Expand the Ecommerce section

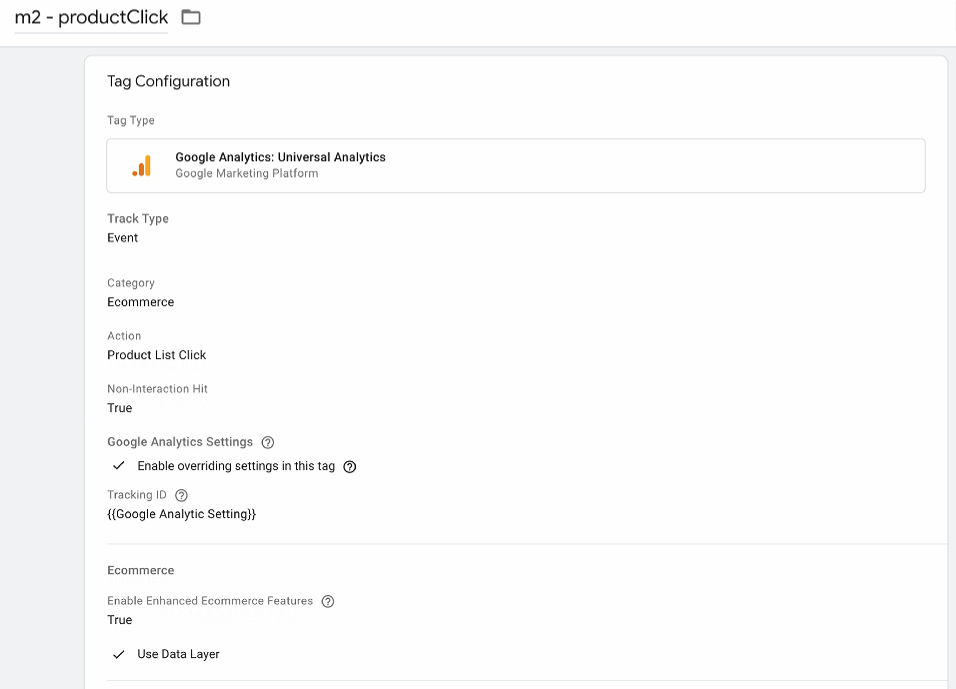click(x=140, y=570)
